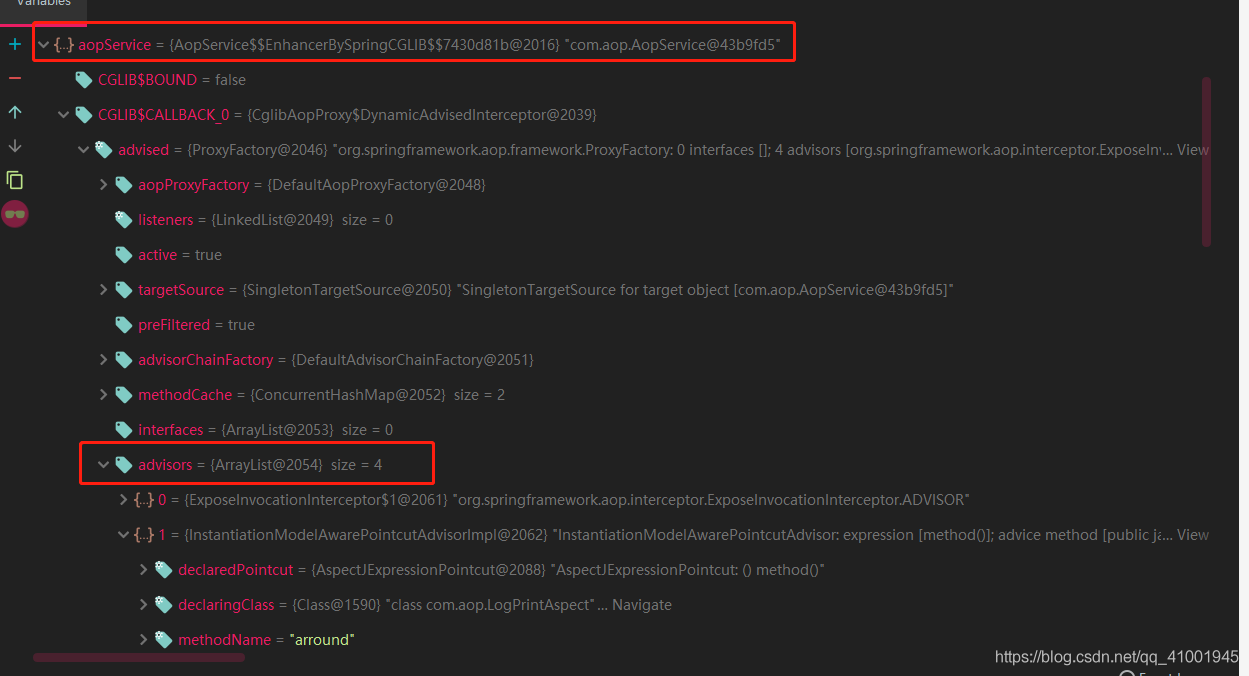Viewport: 1249px width, 676px height.
Task: Click the tag icon beside interfaces
Action: pos(124,430)
